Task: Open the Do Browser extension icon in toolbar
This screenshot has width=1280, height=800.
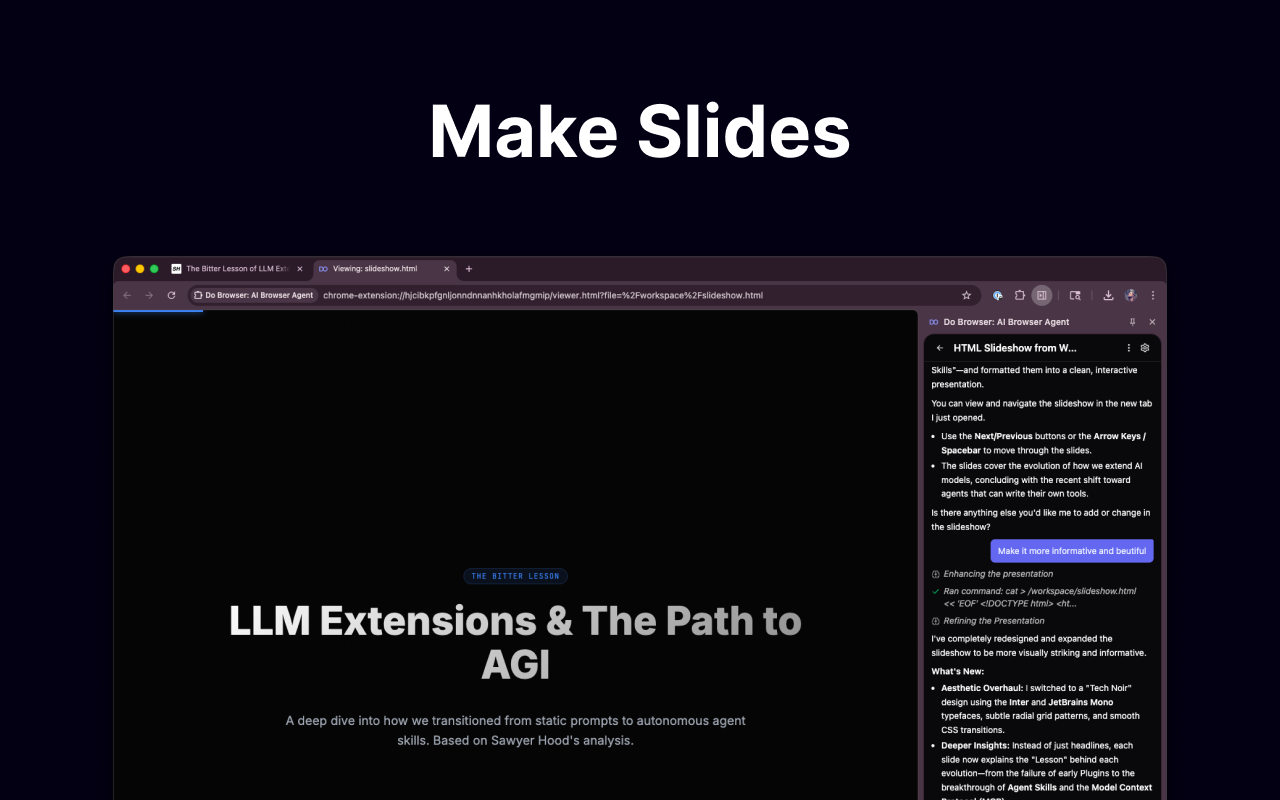Action: click(998, 295)
